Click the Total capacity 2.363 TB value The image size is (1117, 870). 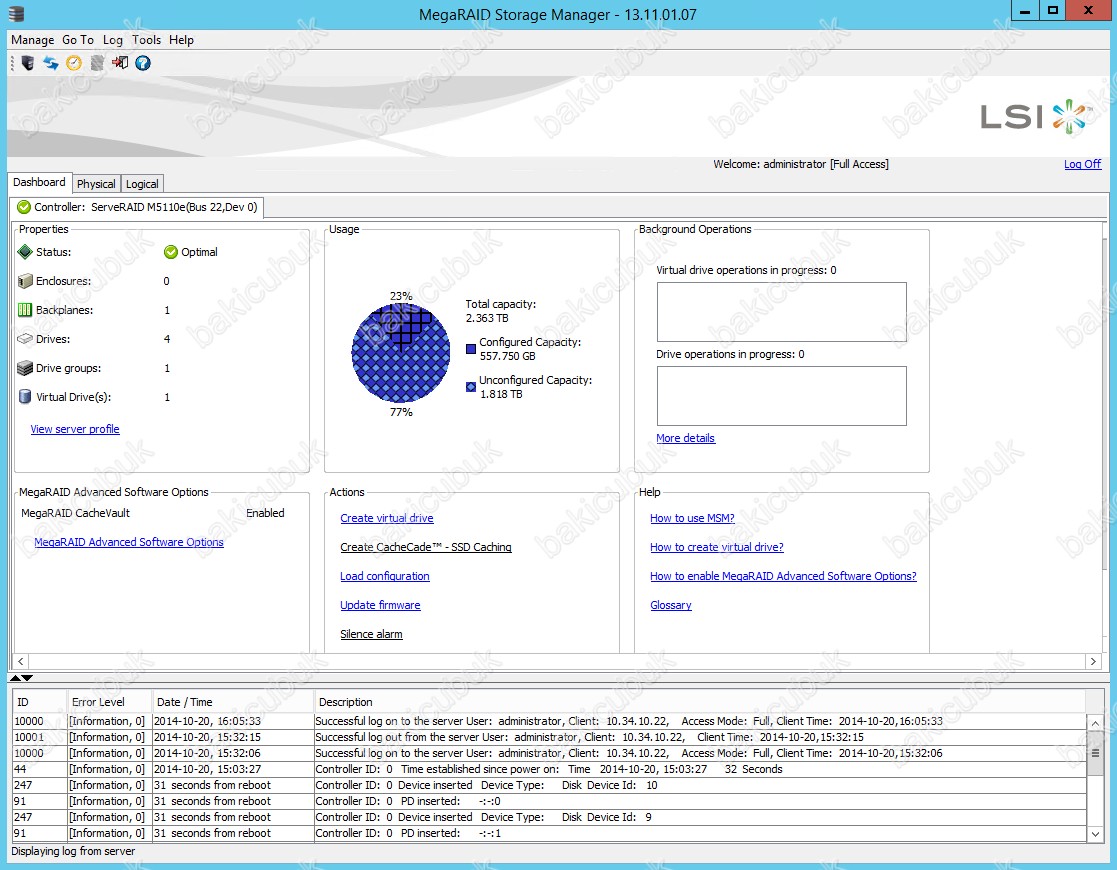point(487,318)
